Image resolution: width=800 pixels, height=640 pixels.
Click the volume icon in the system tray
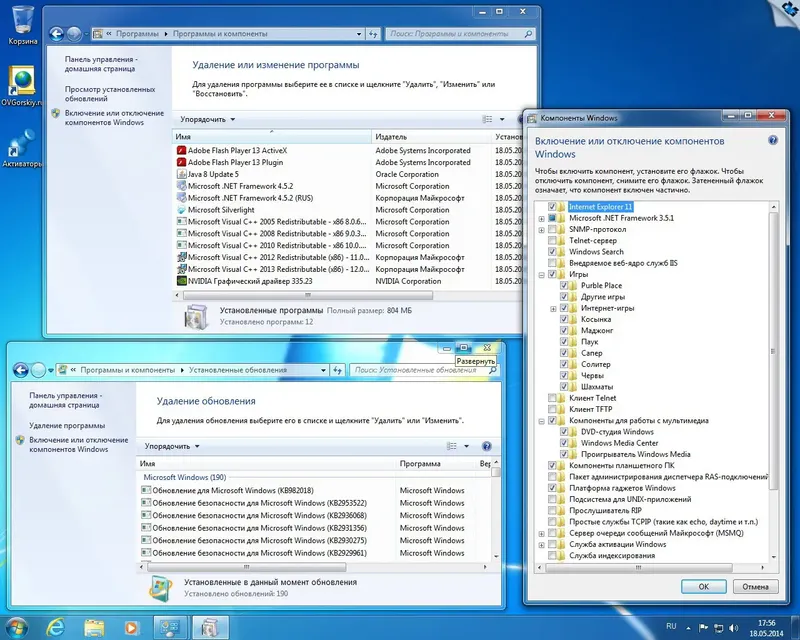734,628
